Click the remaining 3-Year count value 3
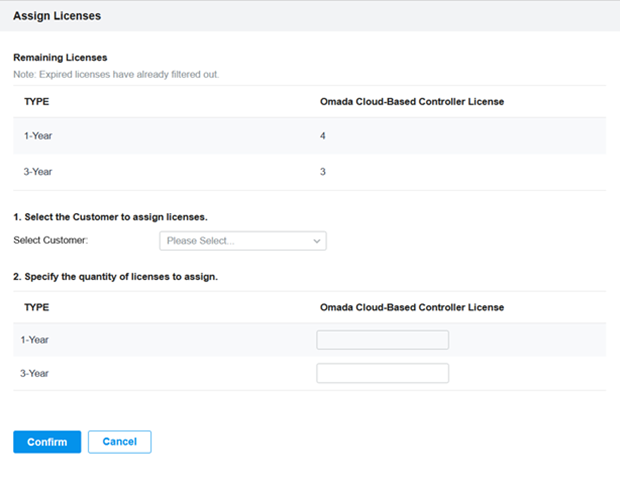The image size is (620, 477). [x=323, y=172]
